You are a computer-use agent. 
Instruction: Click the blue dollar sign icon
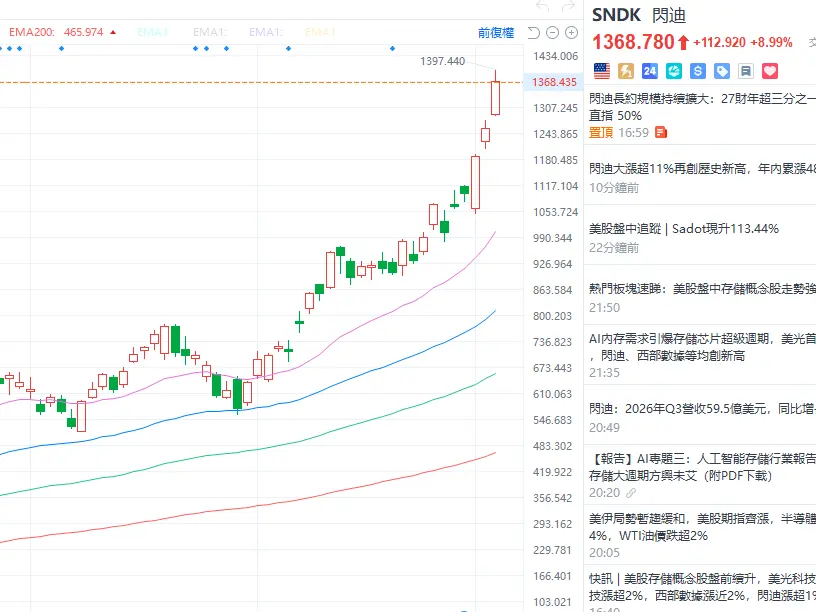coord(698,71)
